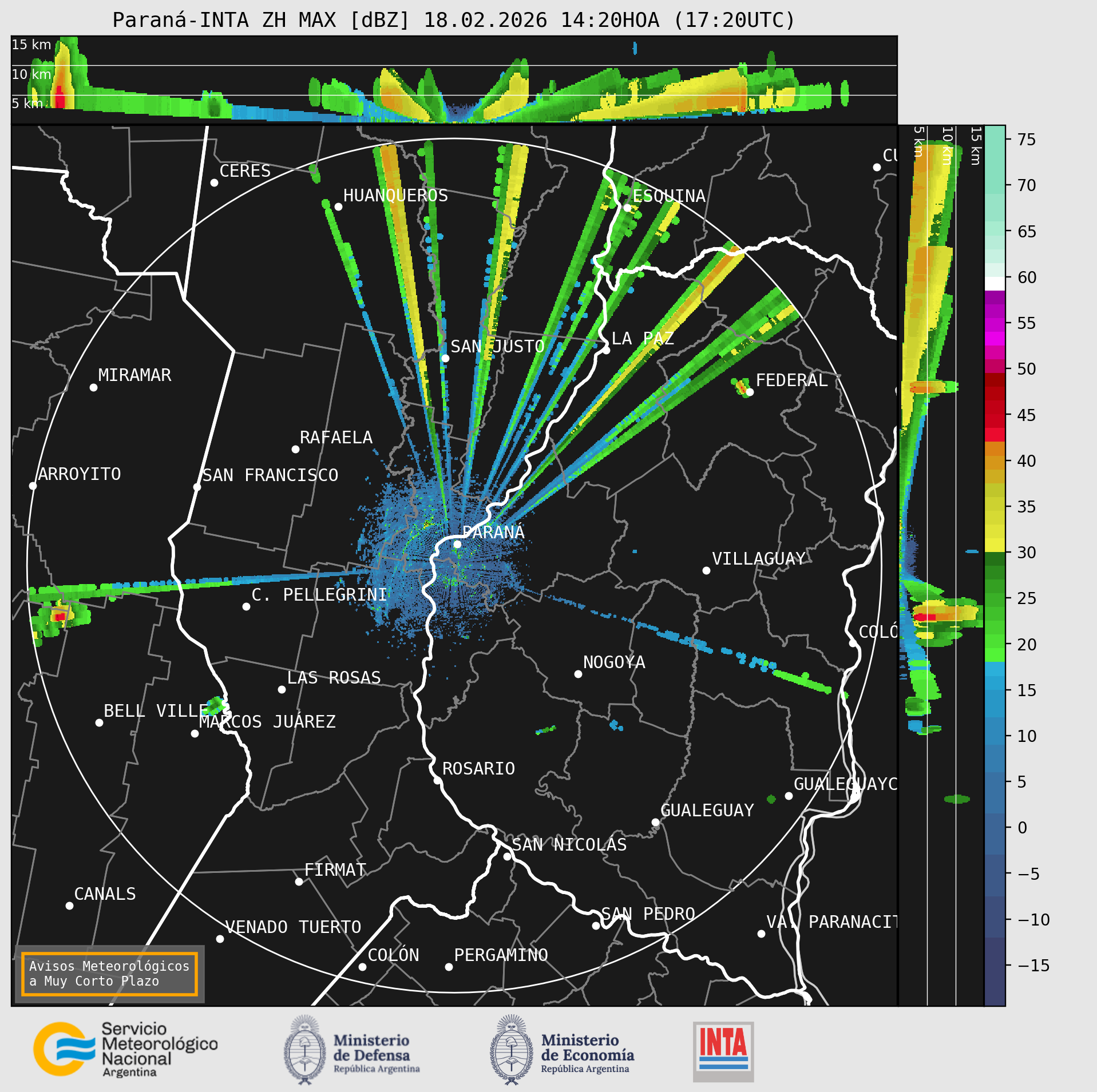Click the INTA logo

tap(723, 1051)
